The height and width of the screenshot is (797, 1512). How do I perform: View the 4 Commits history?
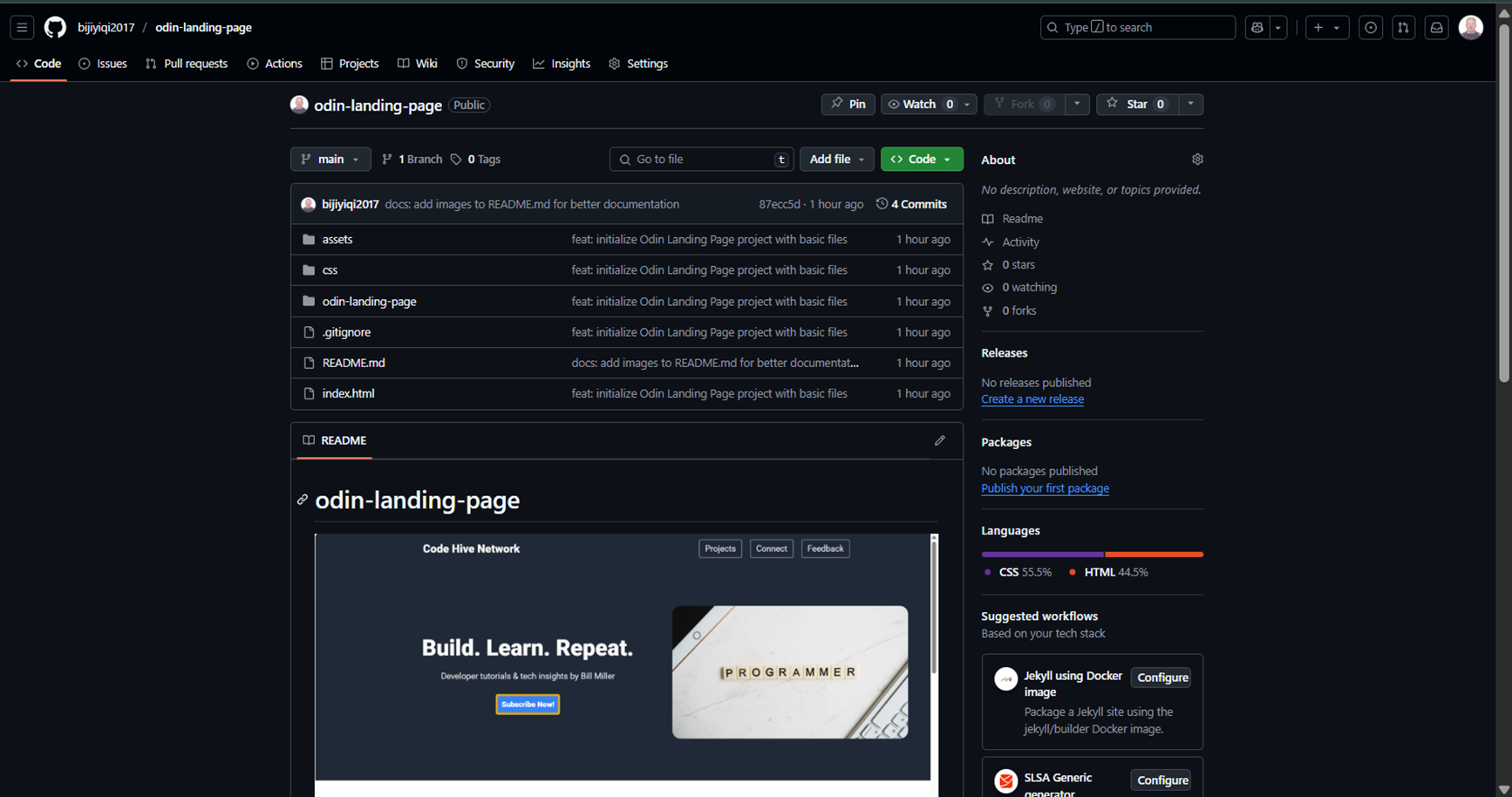(x=911, y=204)
